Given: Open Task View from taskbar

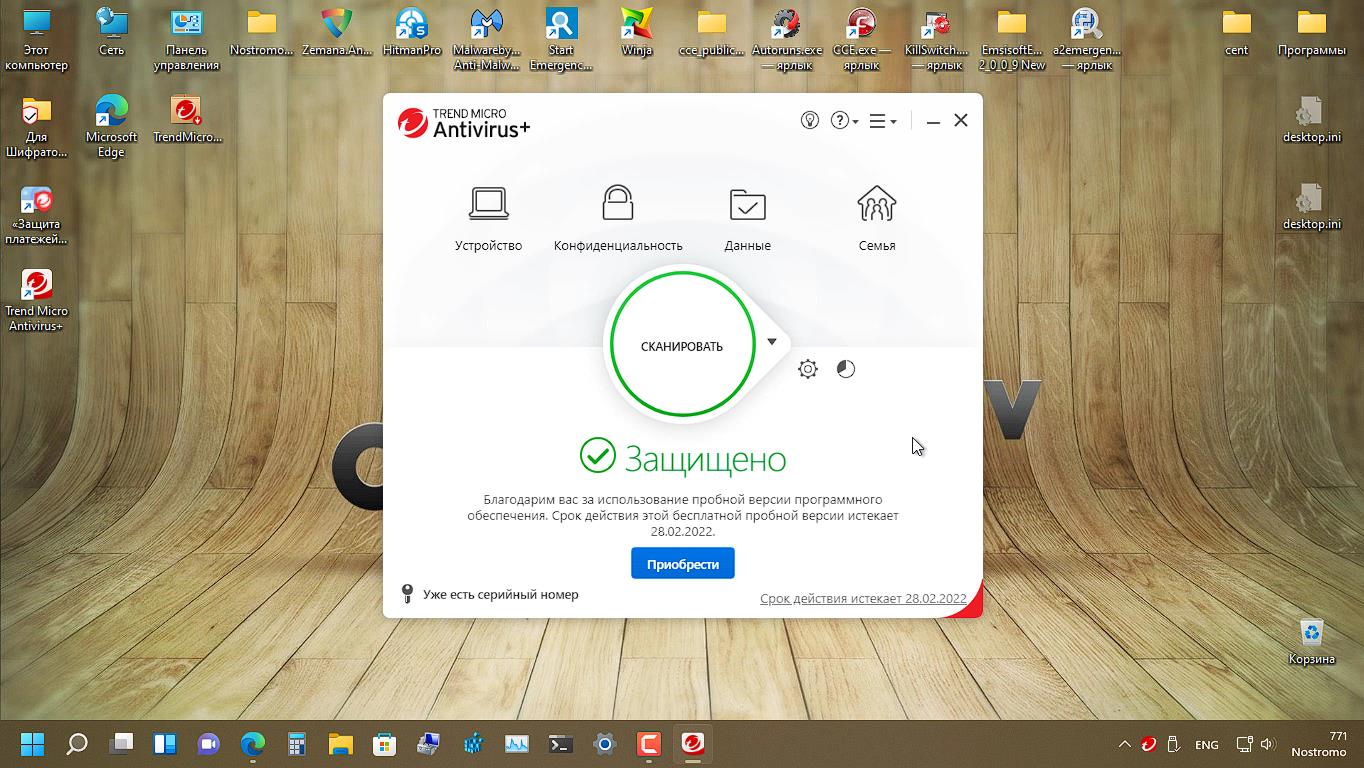Looking at the screenshot, I should click(121, 744).
